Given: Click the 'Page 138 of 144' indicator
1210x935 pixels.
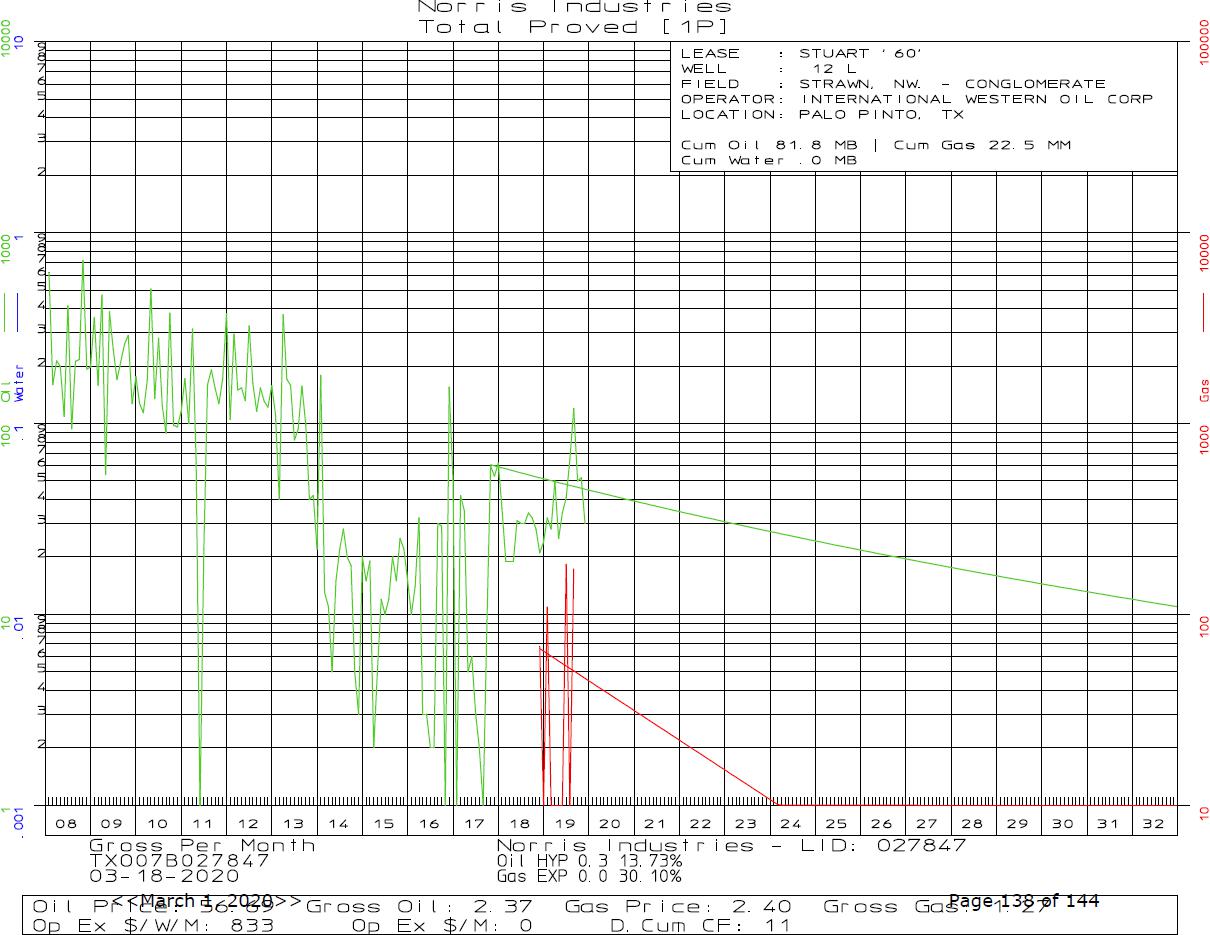Looking at the screenshot, I should point(1023,901).
